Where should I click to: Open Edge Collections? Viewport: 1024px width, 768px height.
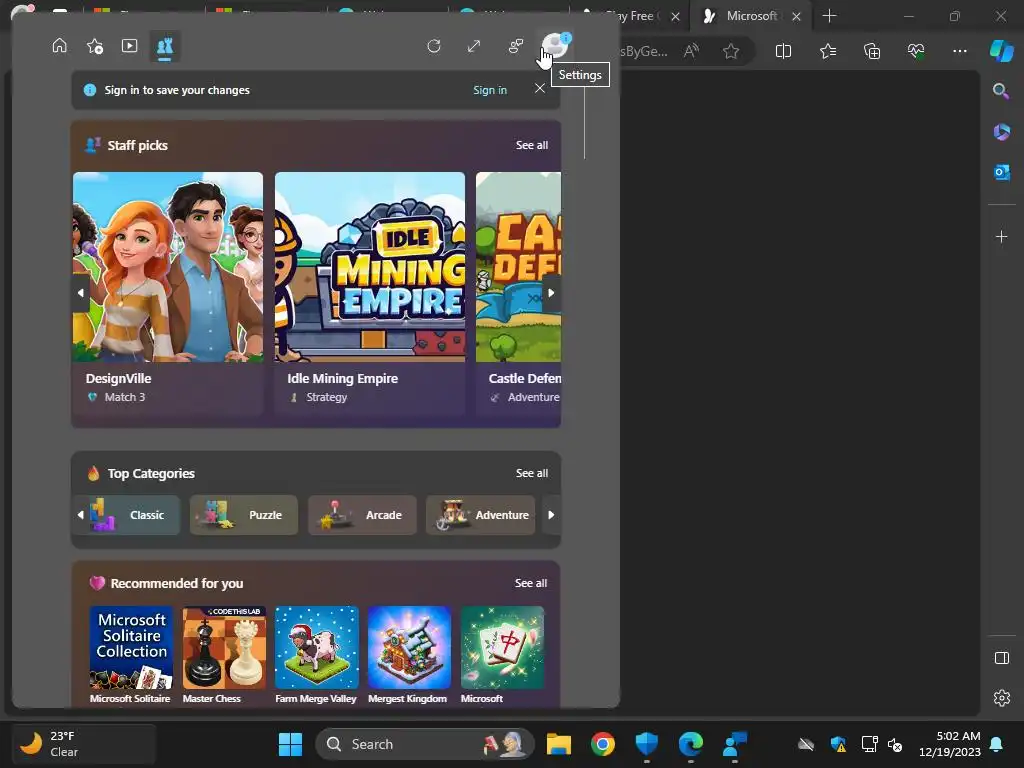tap(872, 51)
